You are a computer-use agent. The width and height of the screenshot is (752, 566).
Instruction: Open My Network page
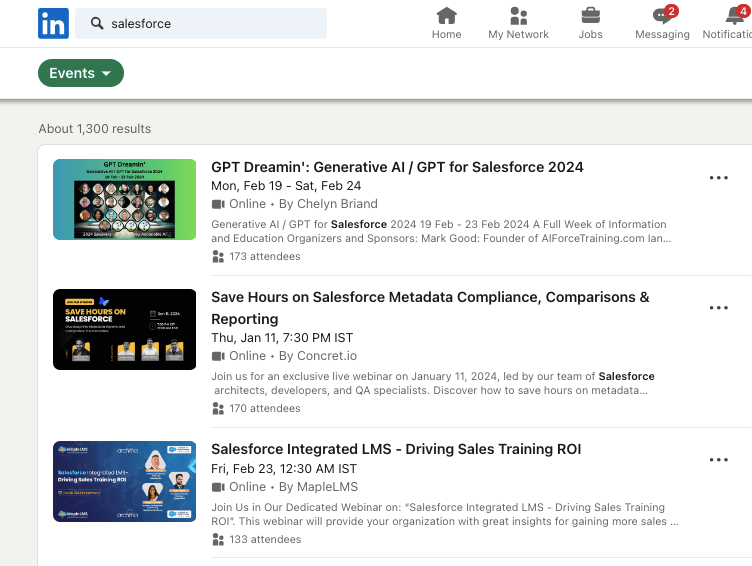pos(518,23)
